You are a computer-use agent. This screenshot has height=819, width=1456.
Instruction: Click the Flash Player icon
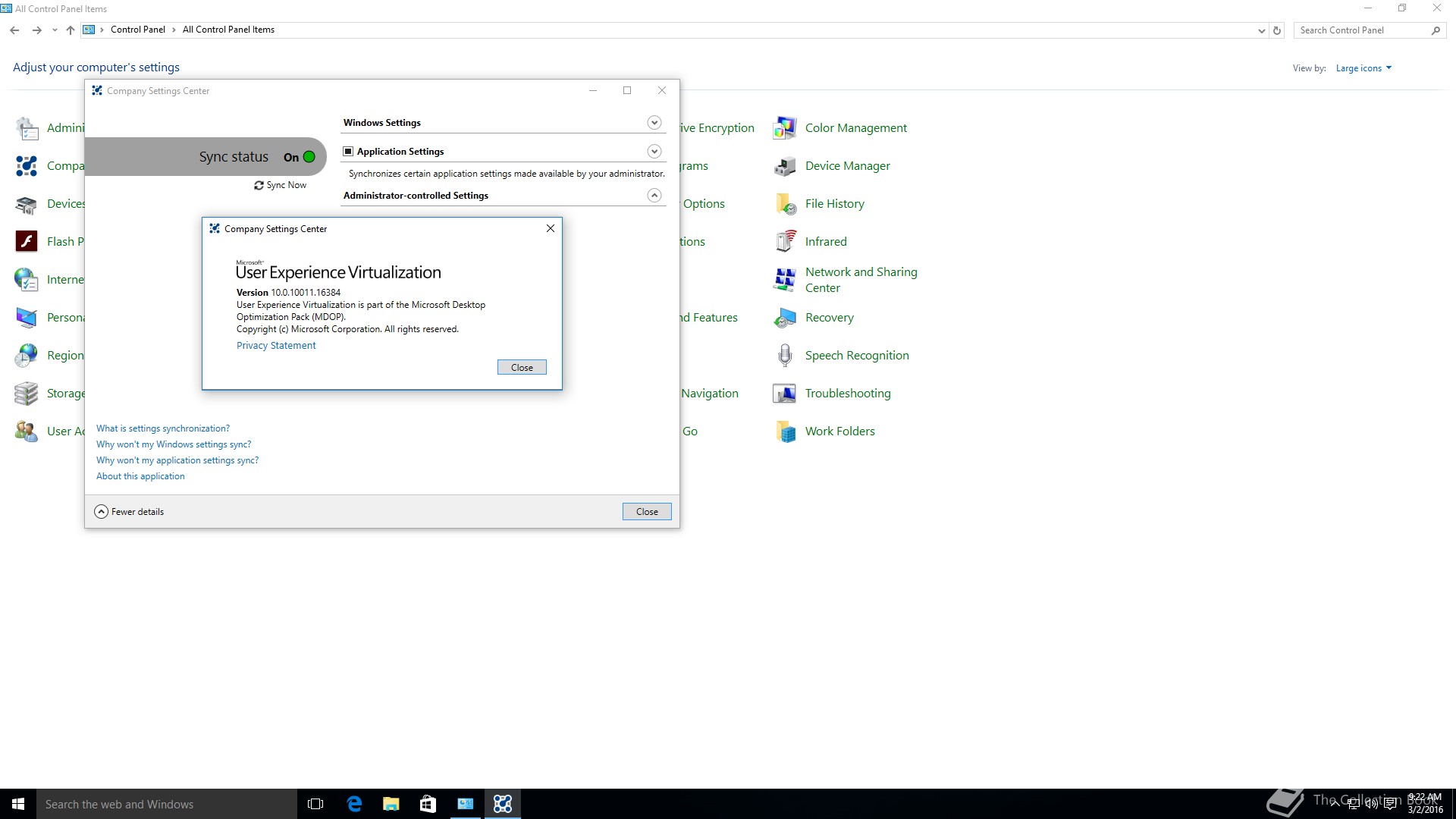coord(27,242)
